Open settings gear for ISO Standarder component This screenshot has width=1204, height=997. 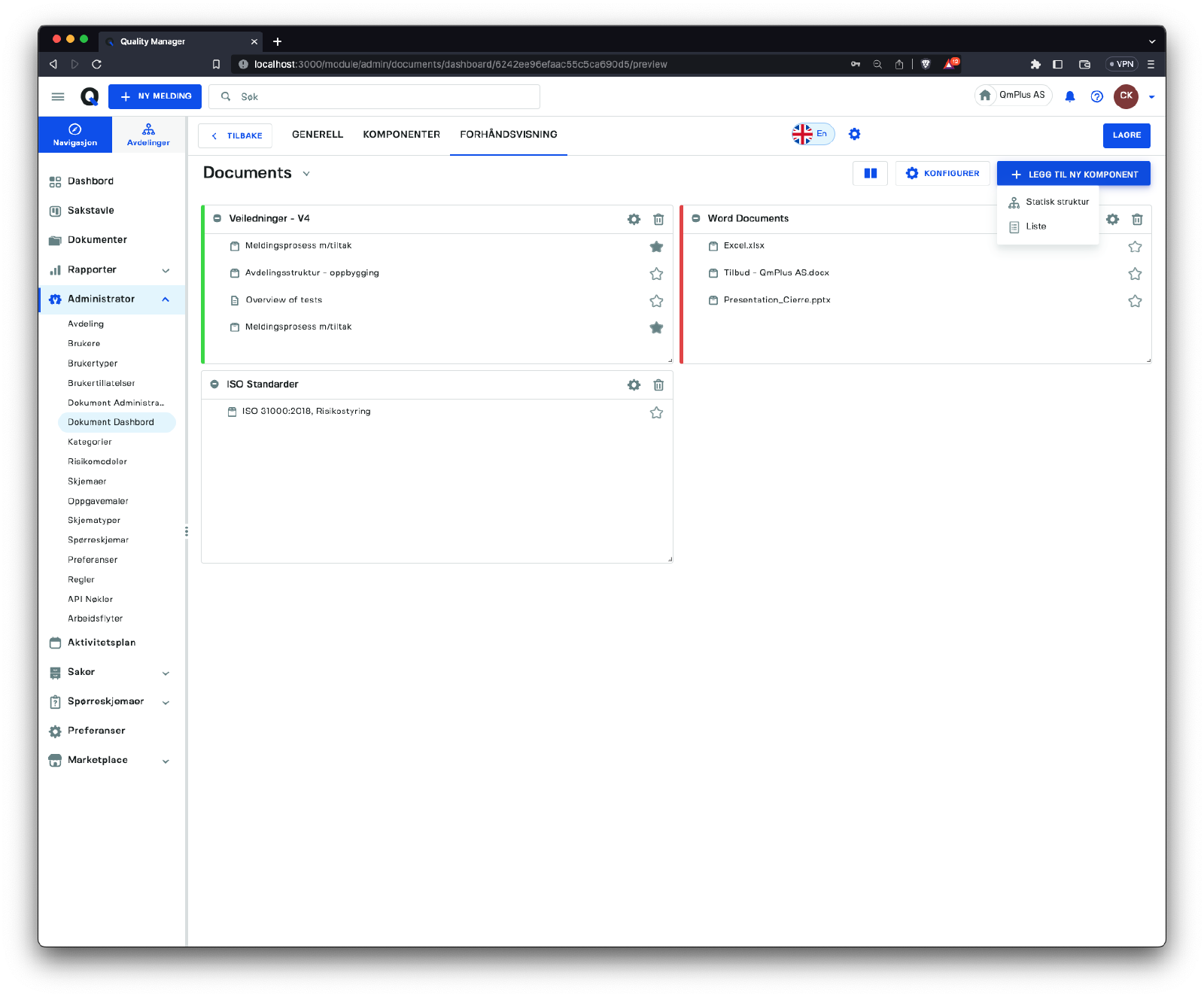(634, 385)
